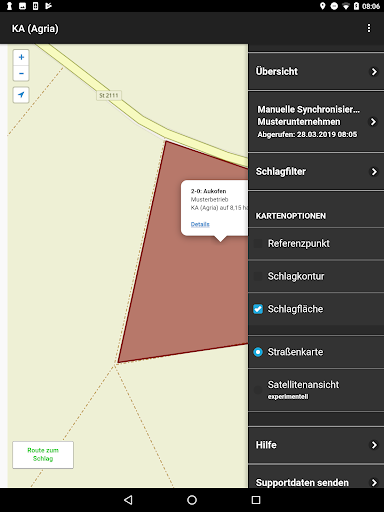Tap the location status bar icon
This screenshot has width=384, height=512.
pos(322,6)
